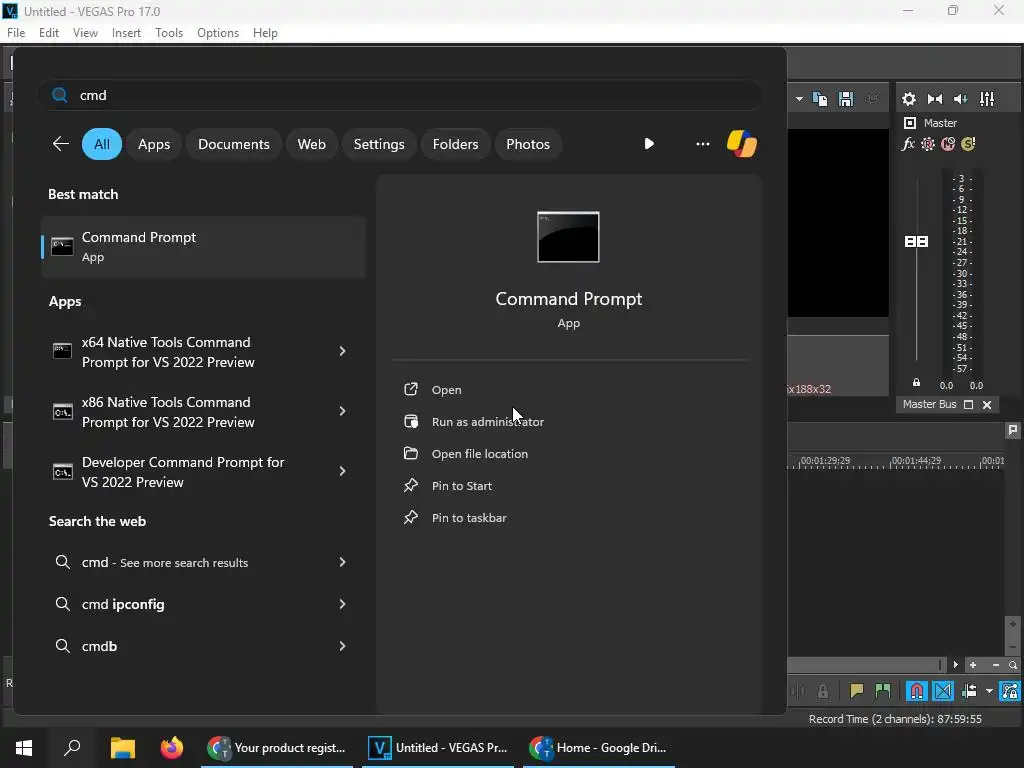Screen dimensions: 1024x768
Task: Open the File menu in VEGAS Pro
Action: point(16,33)
